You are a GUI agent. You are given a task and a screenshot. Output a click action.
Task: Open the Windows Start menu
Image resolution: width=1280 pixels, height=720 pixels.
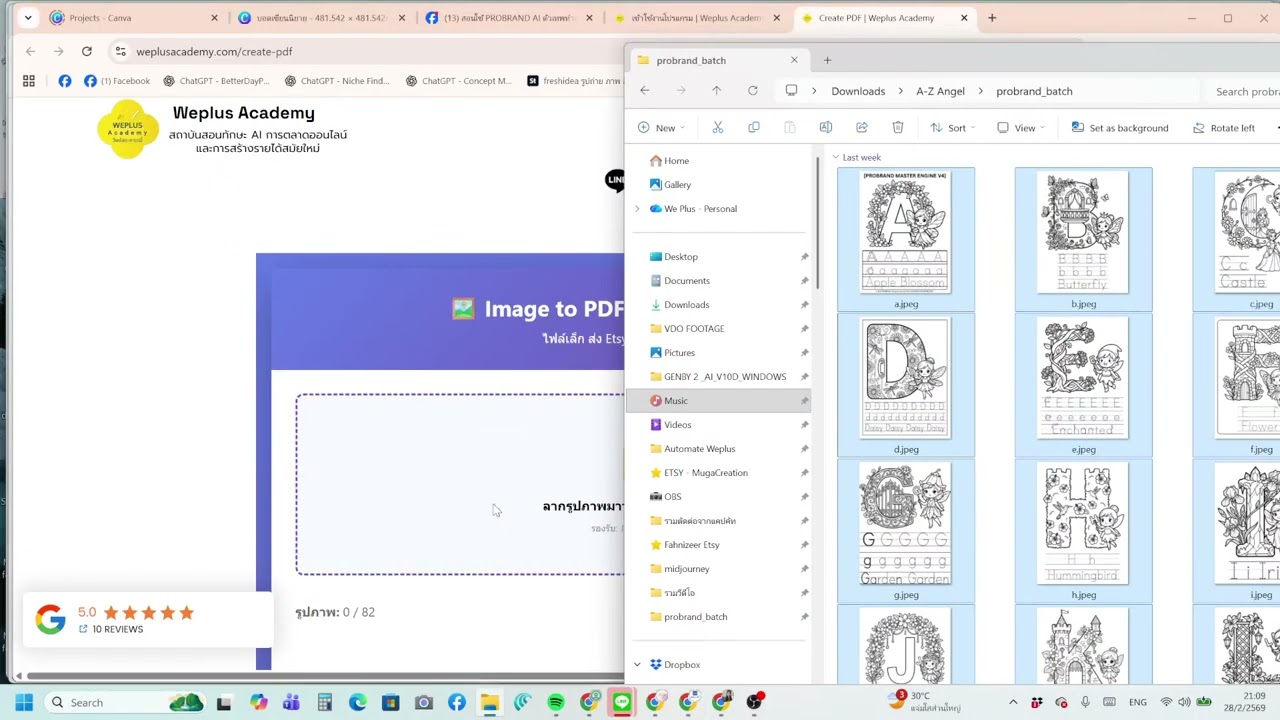(x=24, y=703)
